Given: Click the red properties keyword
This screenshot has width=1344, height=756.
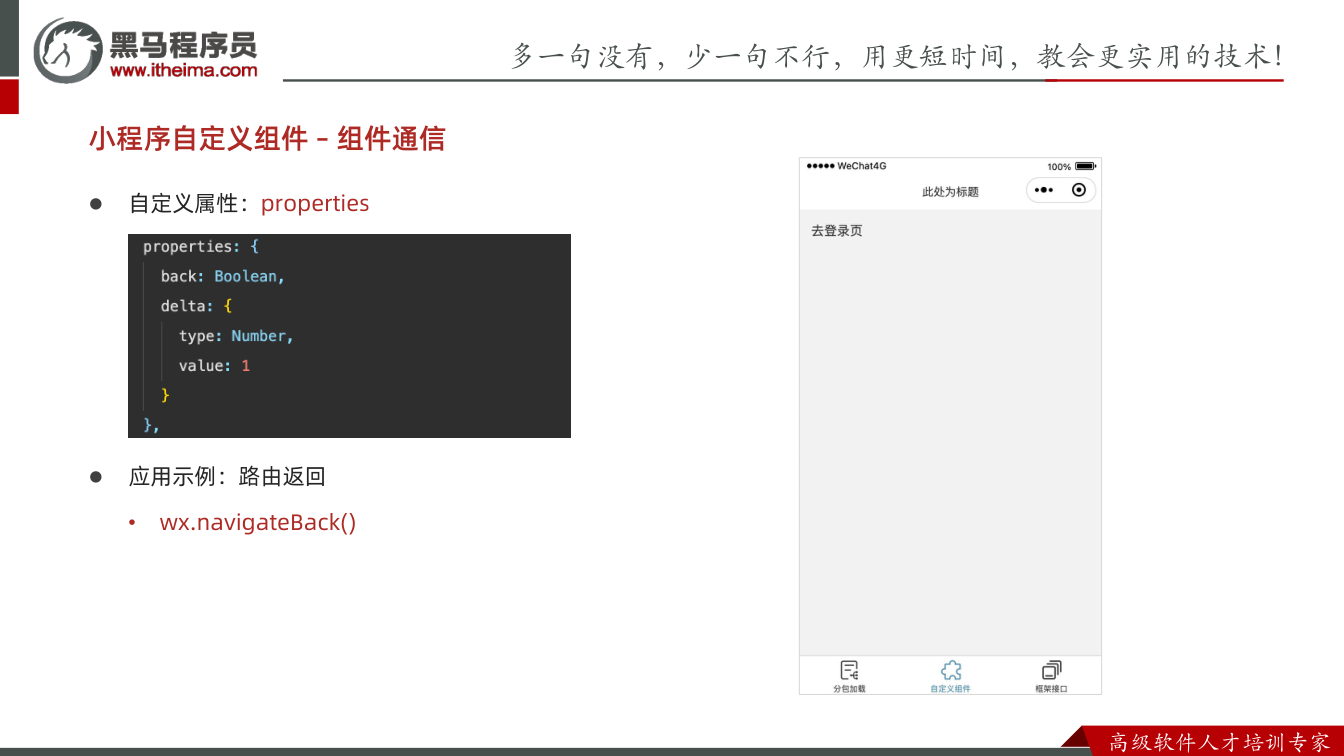Looking at the screenshot, I should coord(315,203).
